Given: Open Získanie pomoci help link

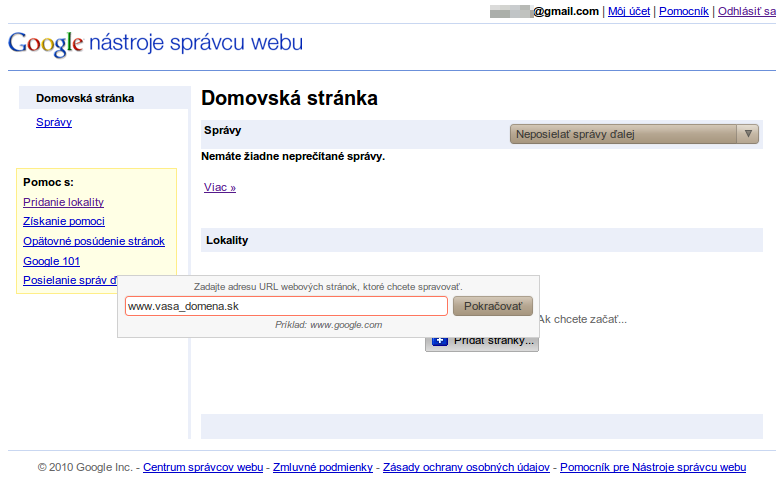Looking at the screenshot, I should point(64,221).
